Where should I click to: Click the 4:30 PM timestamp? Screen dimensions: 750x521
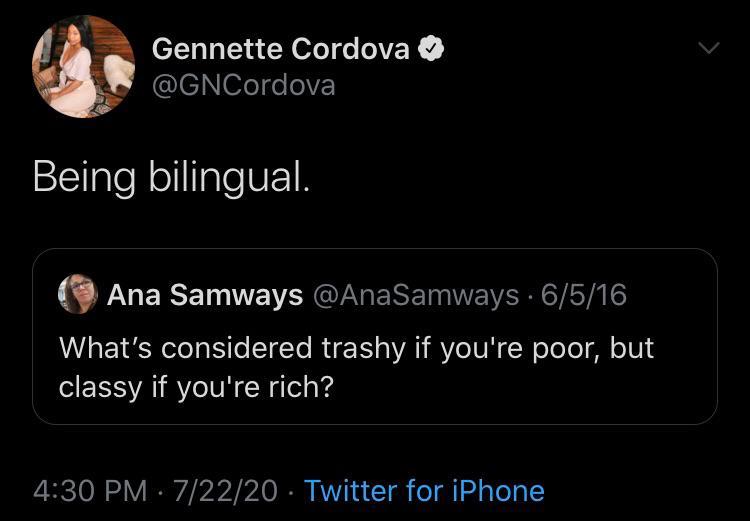point(91,491)
